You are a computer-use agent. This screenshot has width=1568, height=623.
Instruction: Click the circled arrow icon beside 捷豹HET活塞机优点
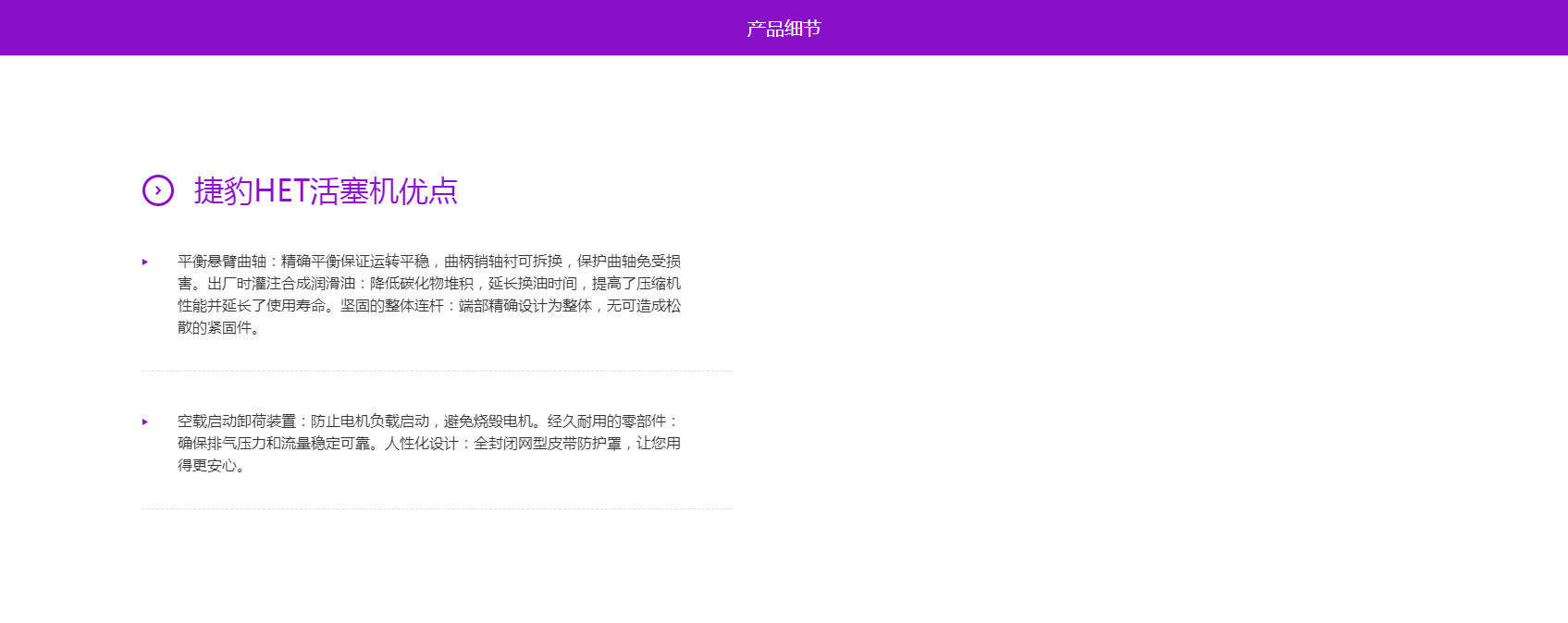coord(158,190)
